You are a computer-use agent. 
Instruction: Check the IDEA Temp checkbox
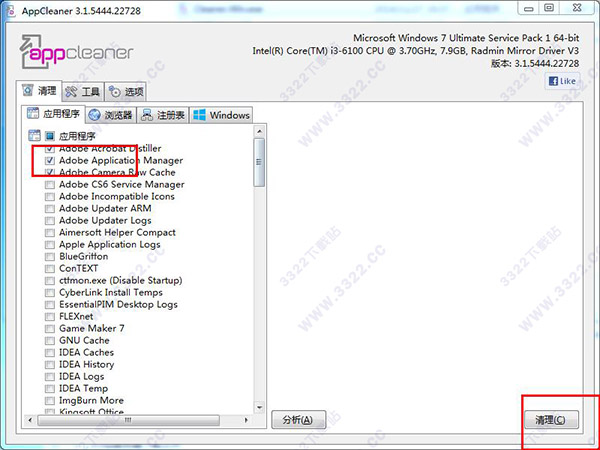[50, 389]
